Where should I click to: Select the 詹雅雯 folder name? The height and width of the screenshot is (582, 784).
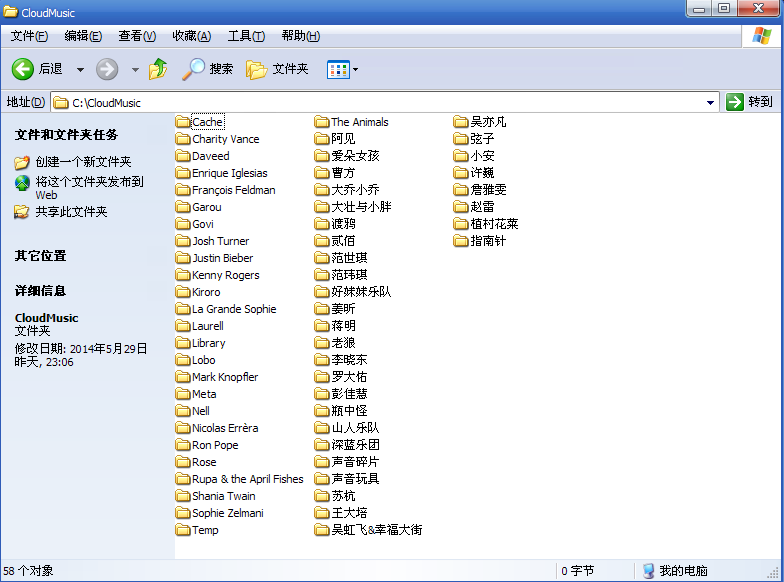coord(488,190)
